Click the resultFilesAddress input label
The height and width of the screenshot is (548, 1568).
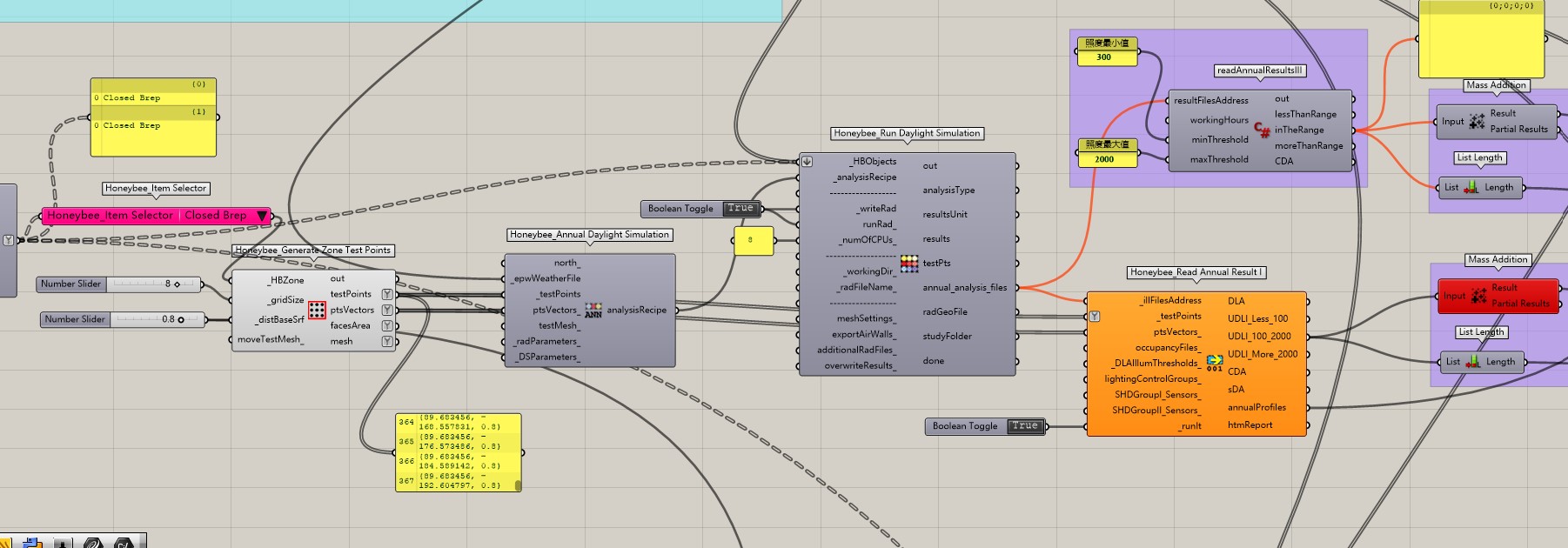1211,100
